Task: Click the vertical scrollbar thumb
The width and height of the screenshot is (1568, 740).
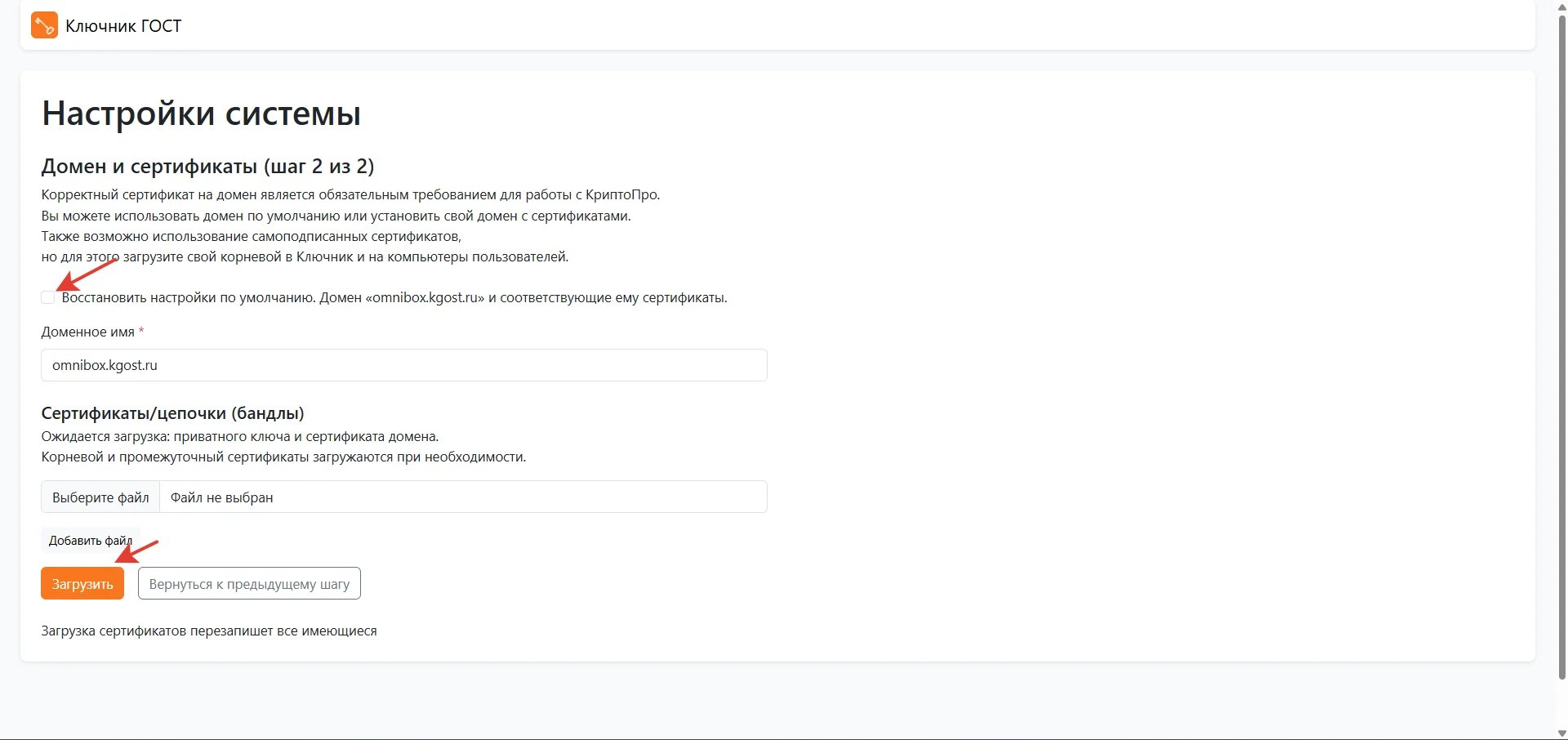Action: click(x=1561, y=343)
